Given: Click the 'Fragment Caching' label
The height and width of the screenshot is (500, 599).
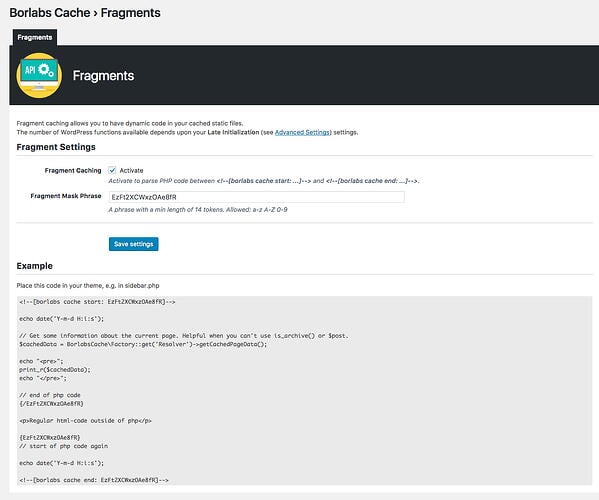Looking at the screenshot, I should click(73, 170).
